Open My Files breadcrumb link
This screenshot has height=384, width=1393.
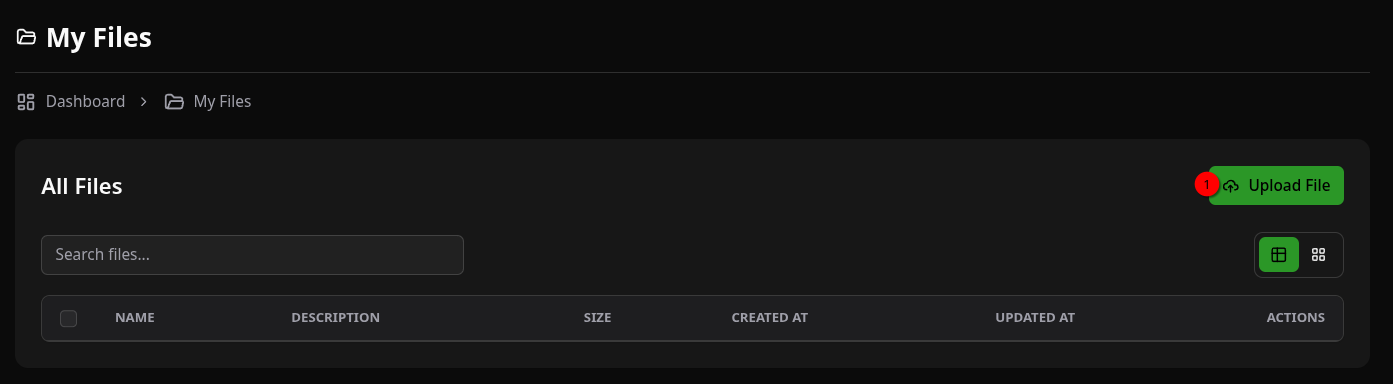coord(222,101)
